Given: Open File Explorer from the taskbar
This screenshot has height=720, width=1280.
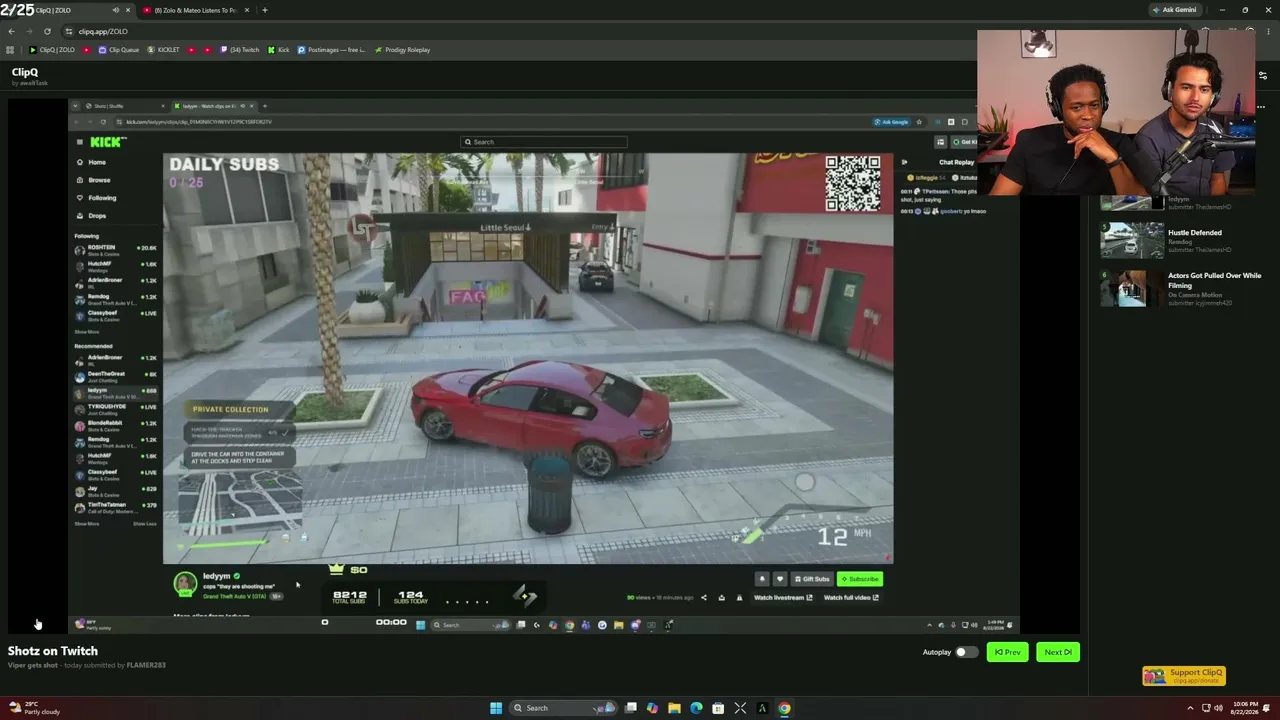Looking at the screenshot, I should tap(674, 708).
